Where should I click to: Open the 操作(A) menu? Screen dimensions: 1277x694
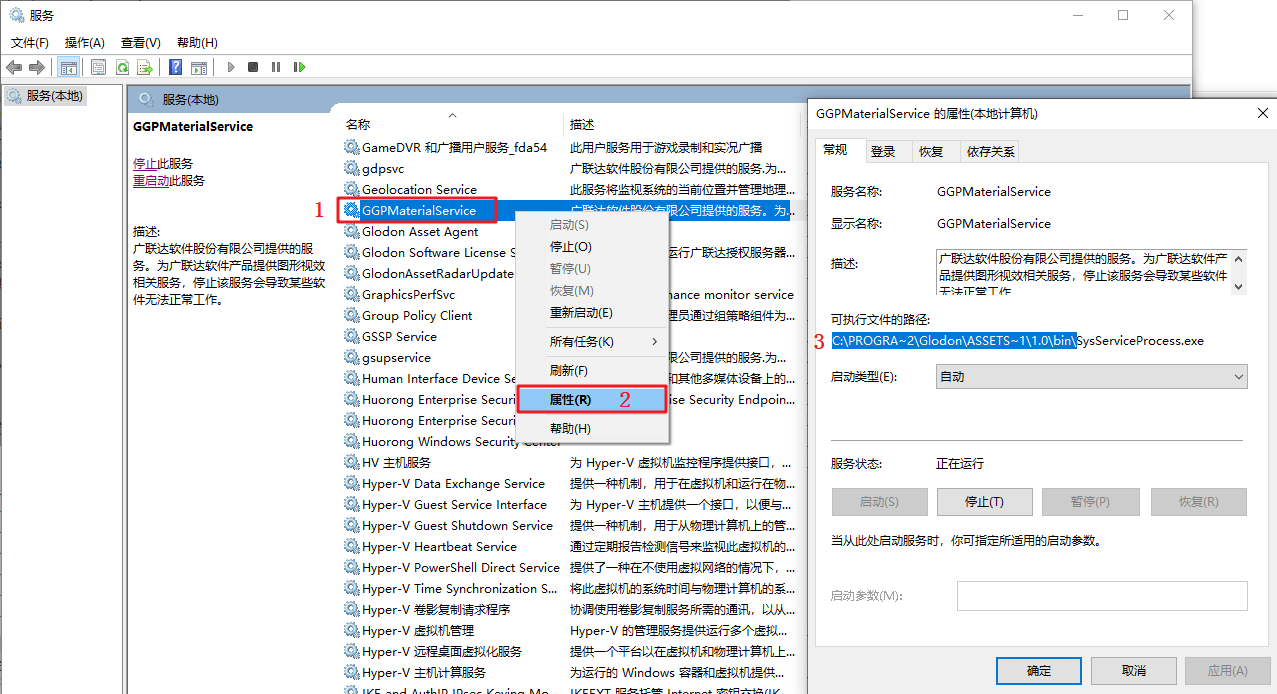click(x=84, y=43)
